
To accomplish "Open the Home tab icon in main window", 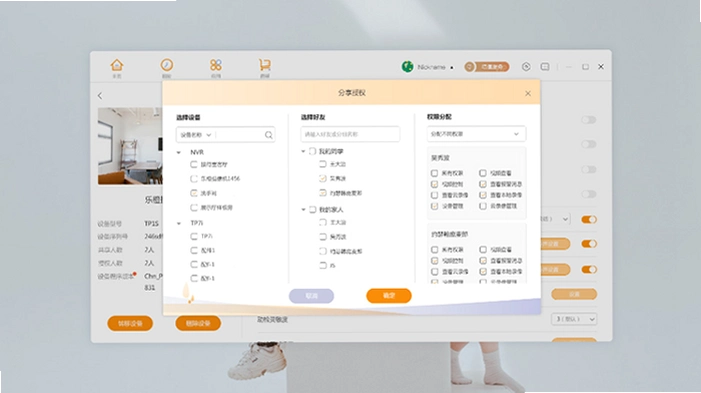I will click(117, 65).
